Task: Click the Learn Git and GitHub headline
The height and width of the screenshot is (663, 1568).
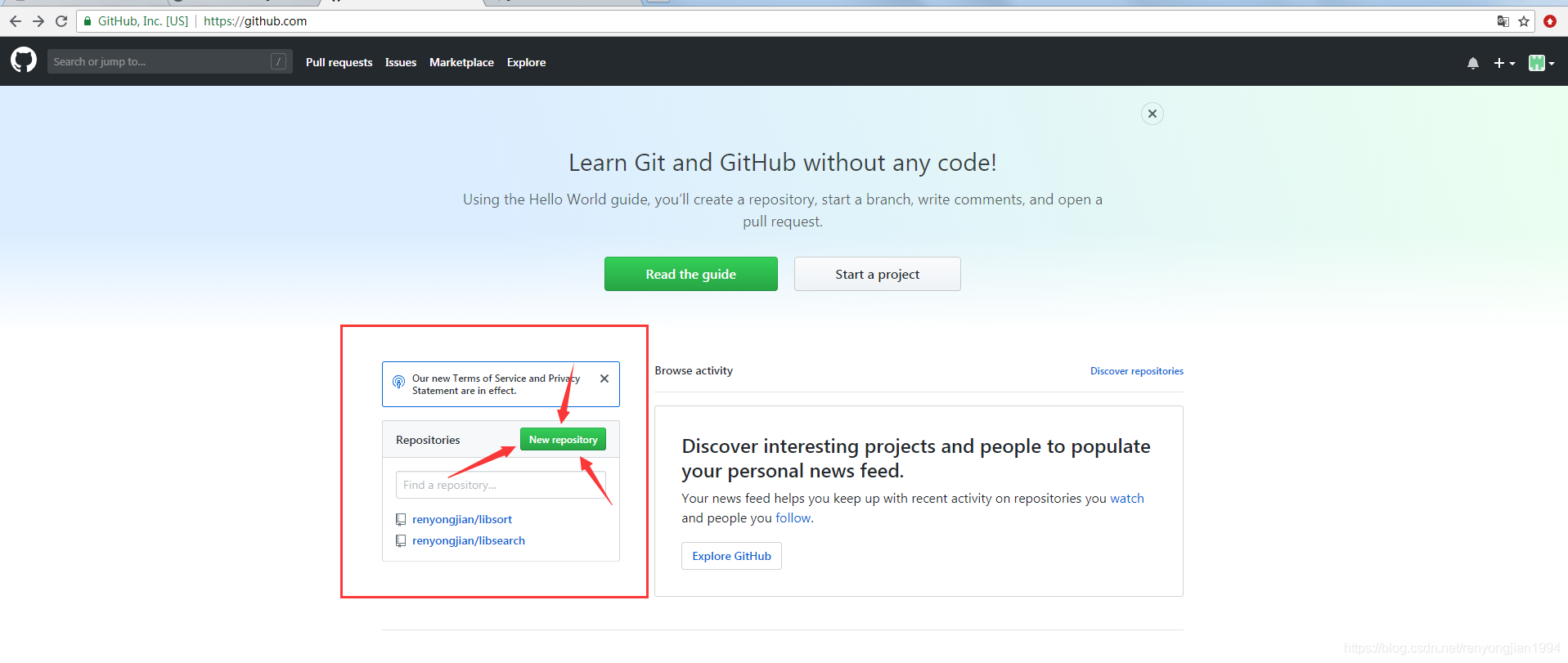Action: (783, 163)
